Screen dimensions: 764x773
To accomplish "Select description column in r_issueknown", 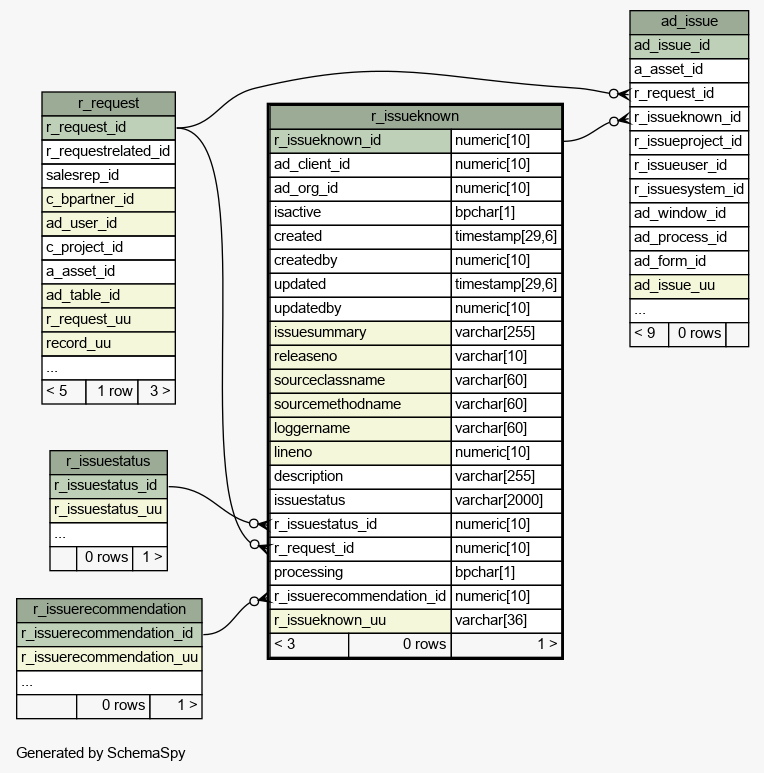I will 360,477.
